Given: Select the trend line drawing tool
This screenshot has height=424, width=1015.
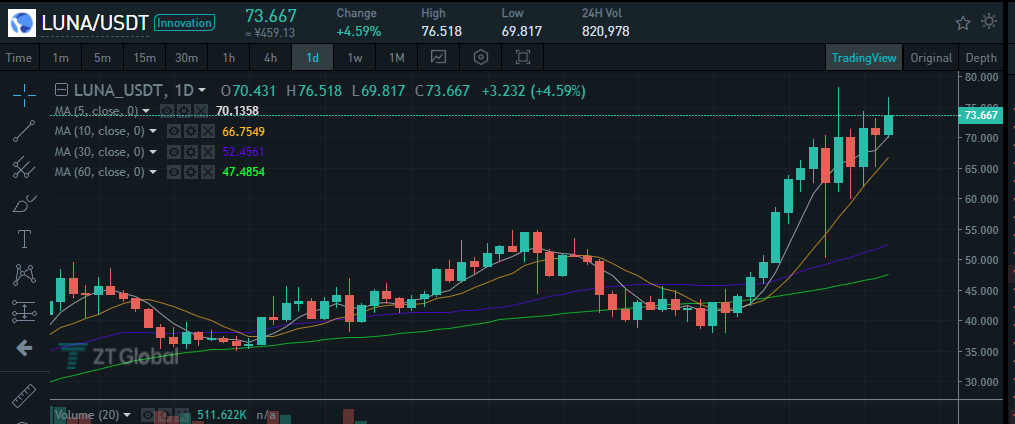Looking at the screenshot, I should 24,131.
